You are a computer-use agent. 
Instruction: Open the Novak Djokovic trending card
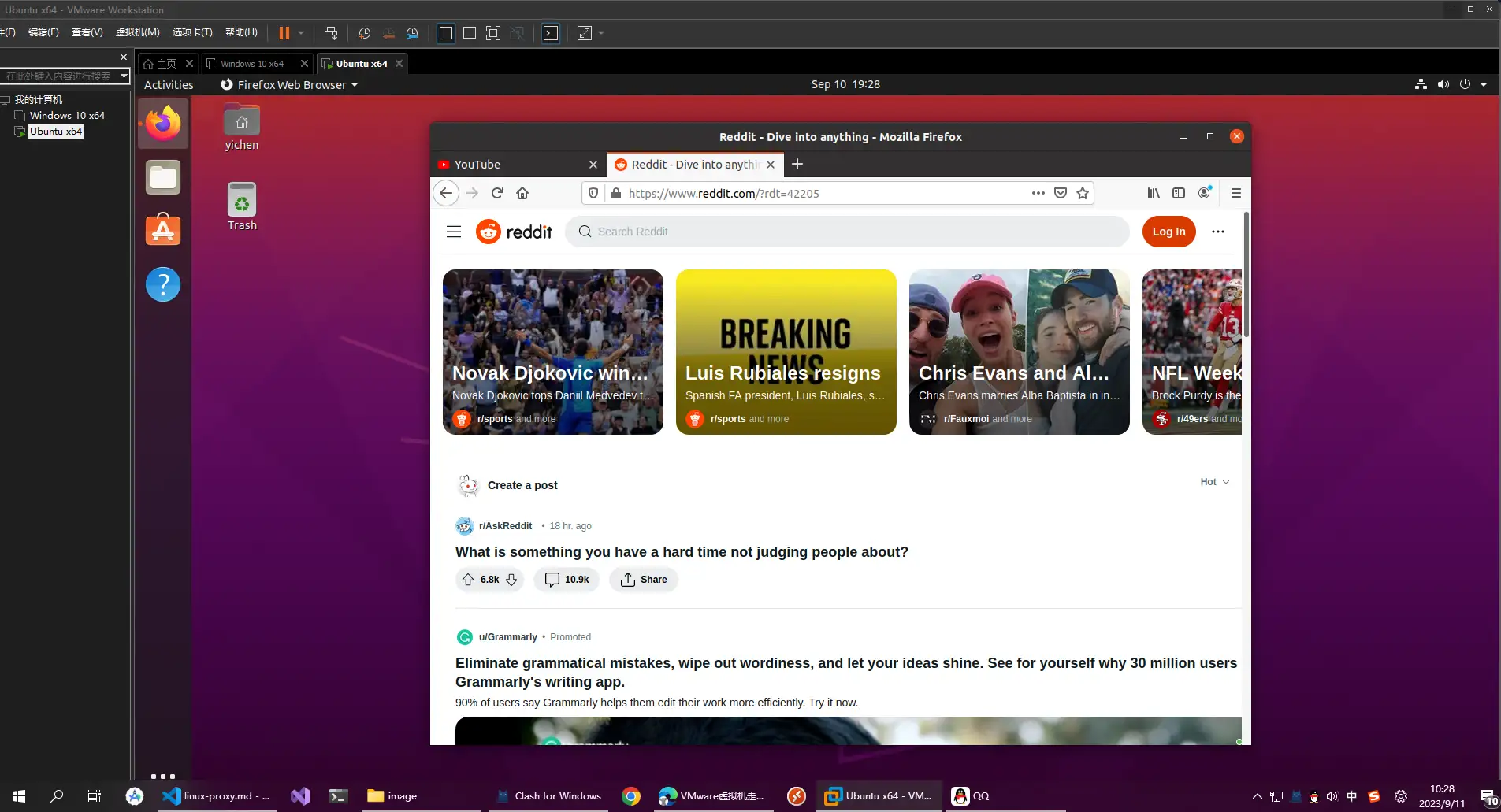point(553,352)
